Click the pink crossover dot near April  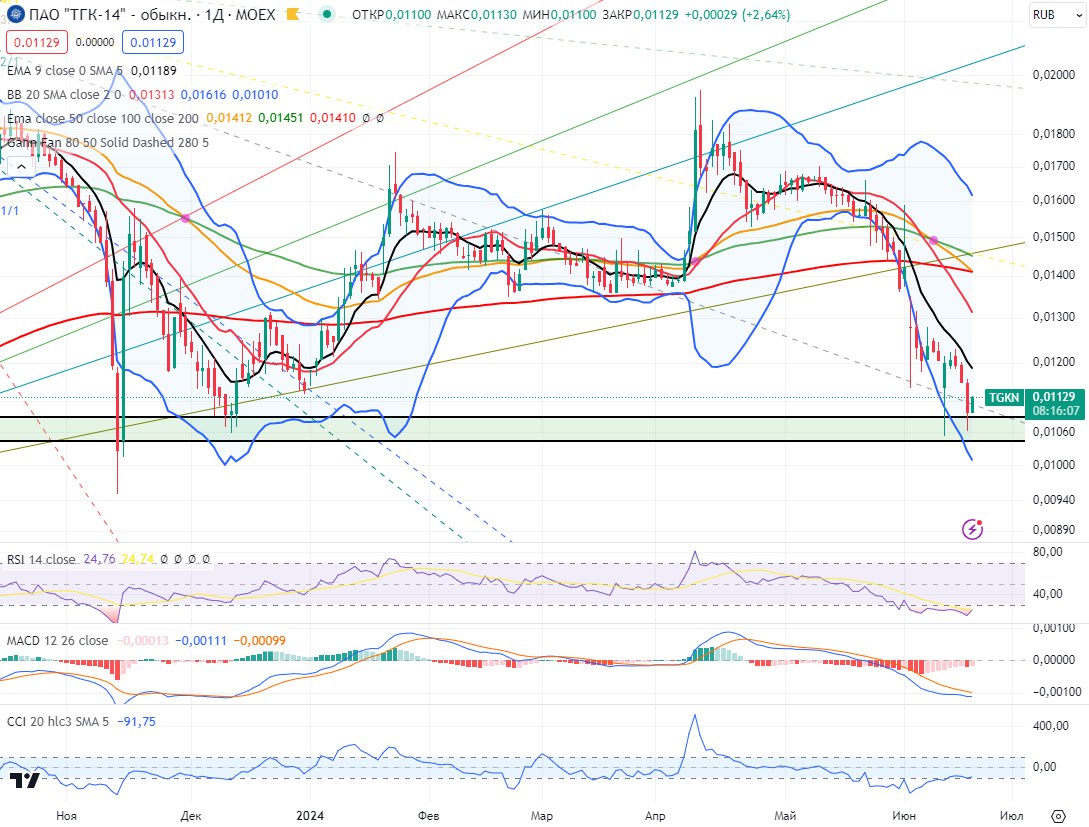tap(695, 262)
